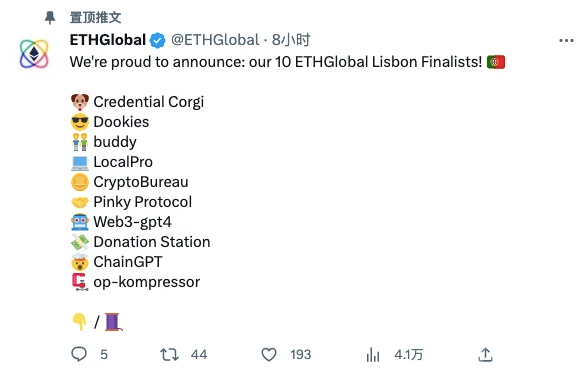This screenshot has width=586, height=379.
Task: Click the 8小时 timestamp
Action: tap(291, 40)
